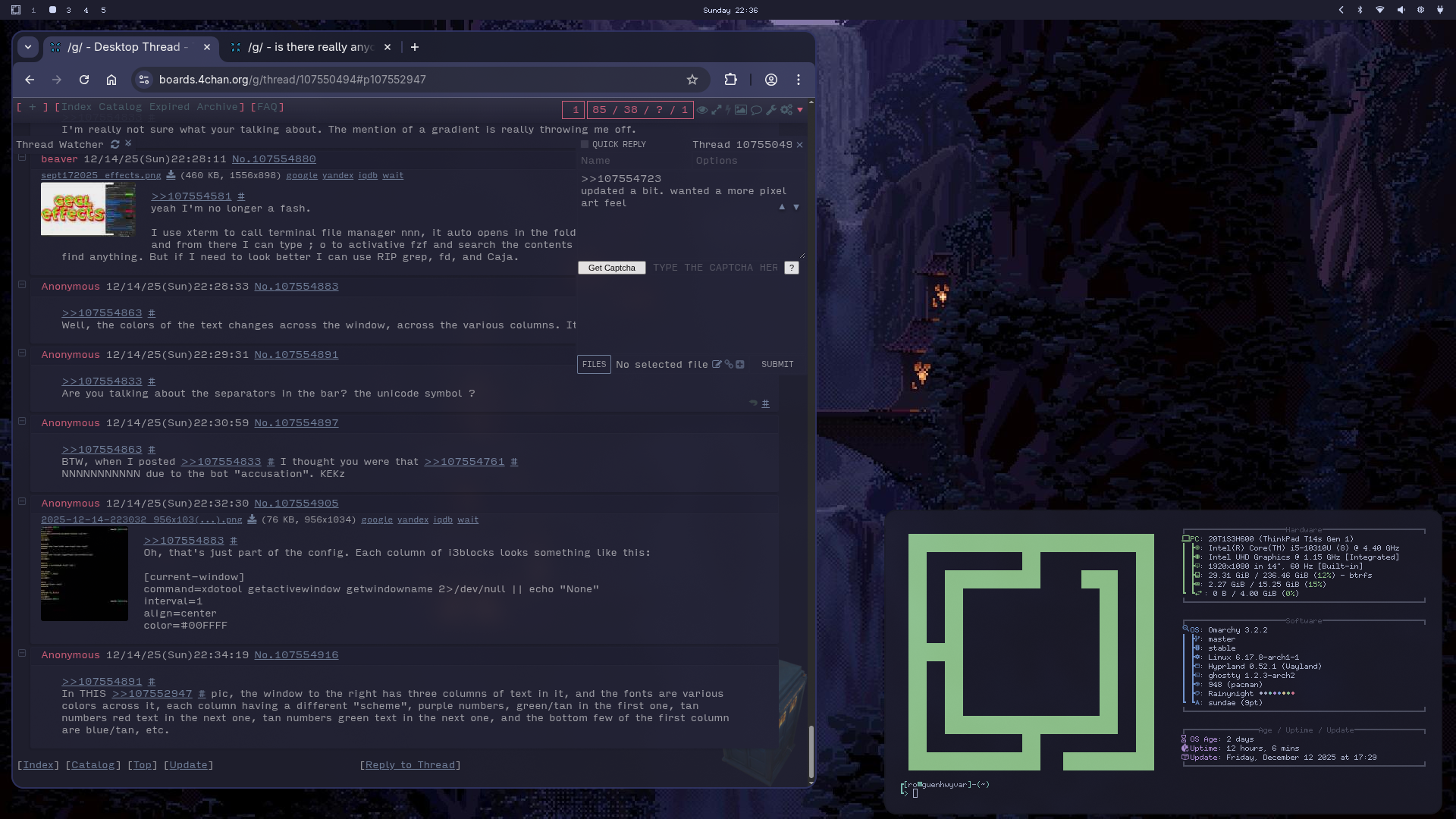Open the browser tab search dropdown
The width and height of the screenshot is (1456, 819).
[x=28, y=47]
